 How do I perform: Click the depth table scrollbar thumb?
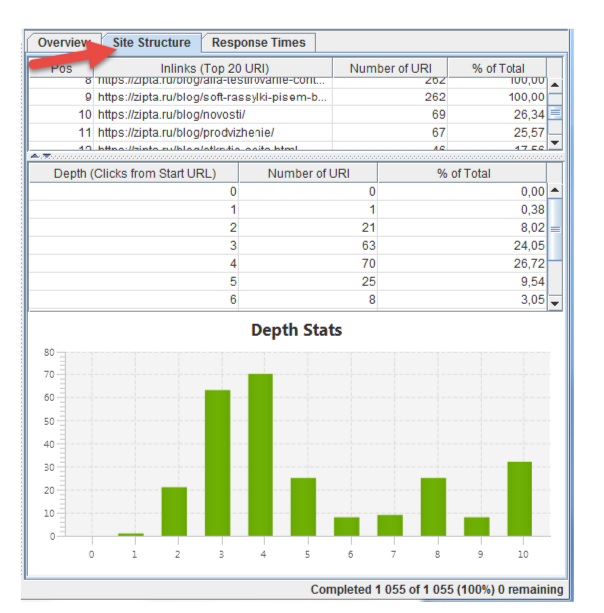555,229
